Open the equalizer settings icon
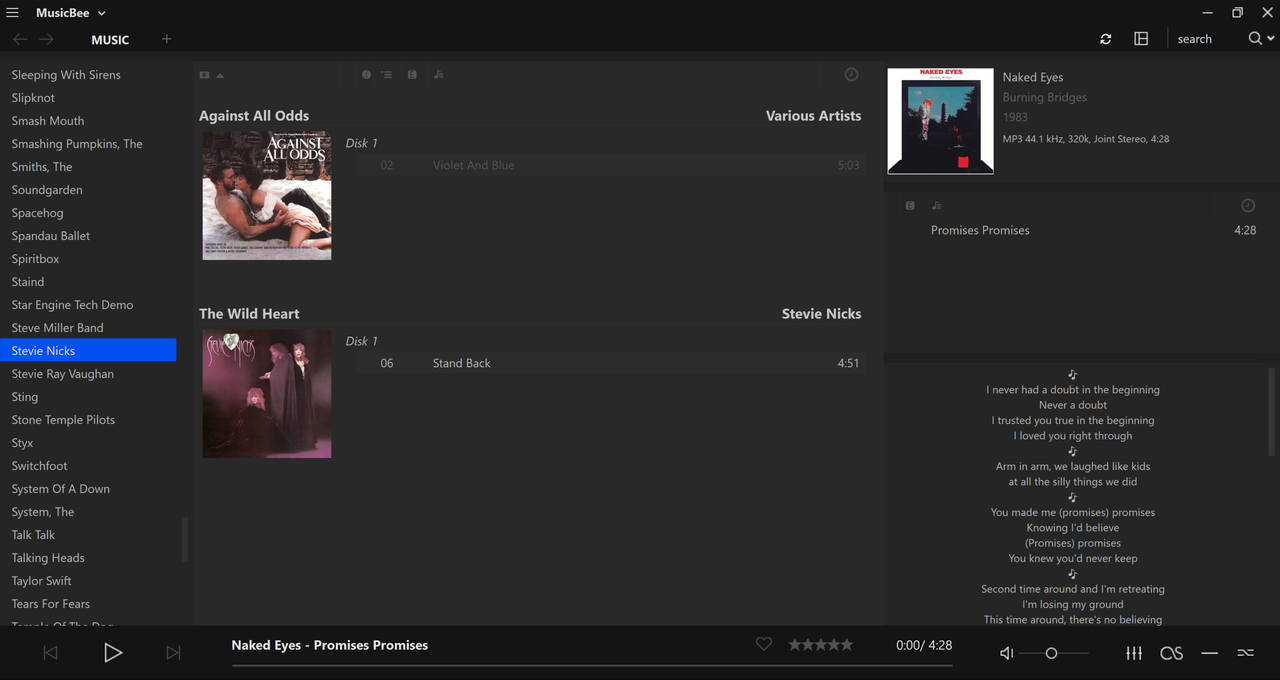 (x=1134, y=653)
